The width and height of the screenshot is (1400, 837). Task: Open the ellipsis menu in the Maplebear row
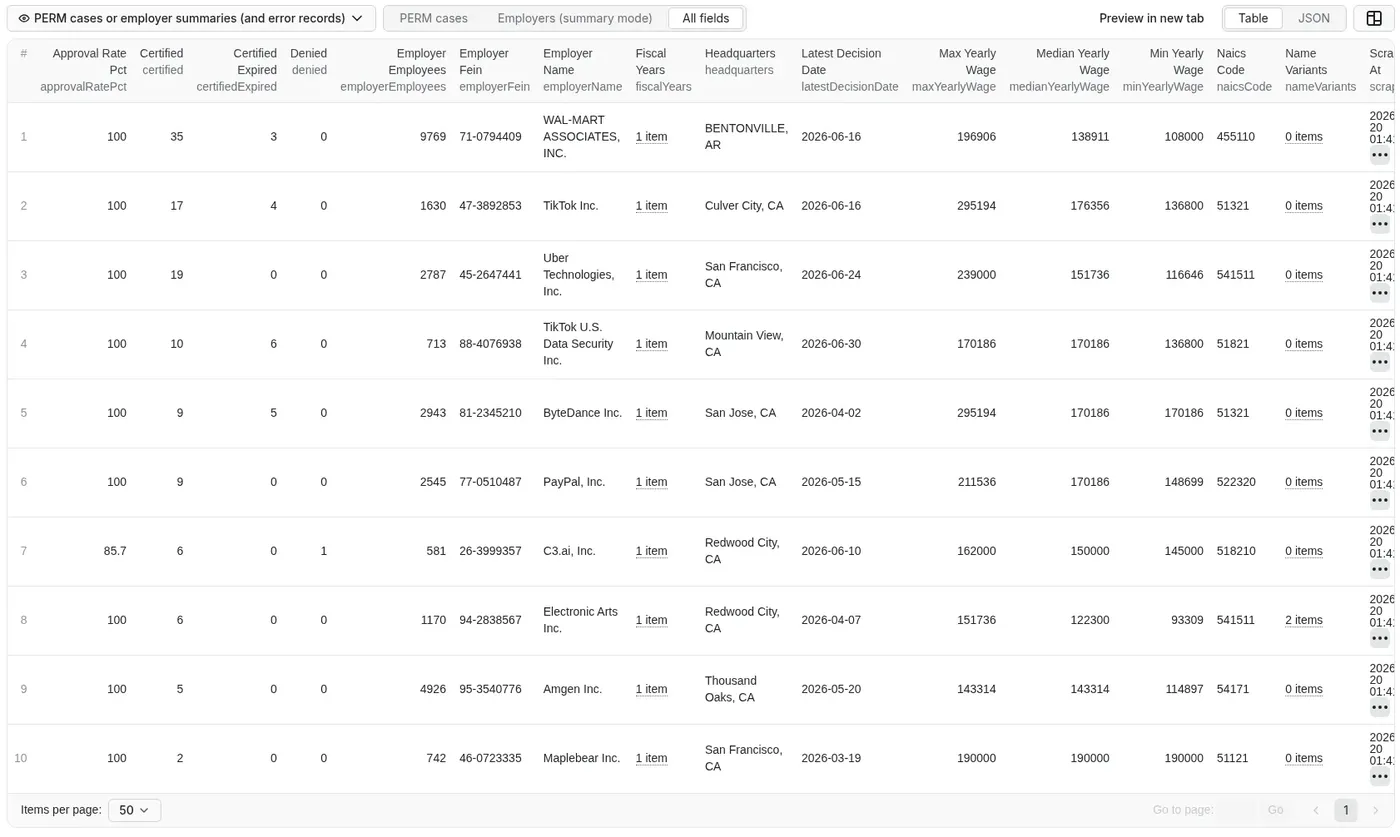(x=1380, y=776)
